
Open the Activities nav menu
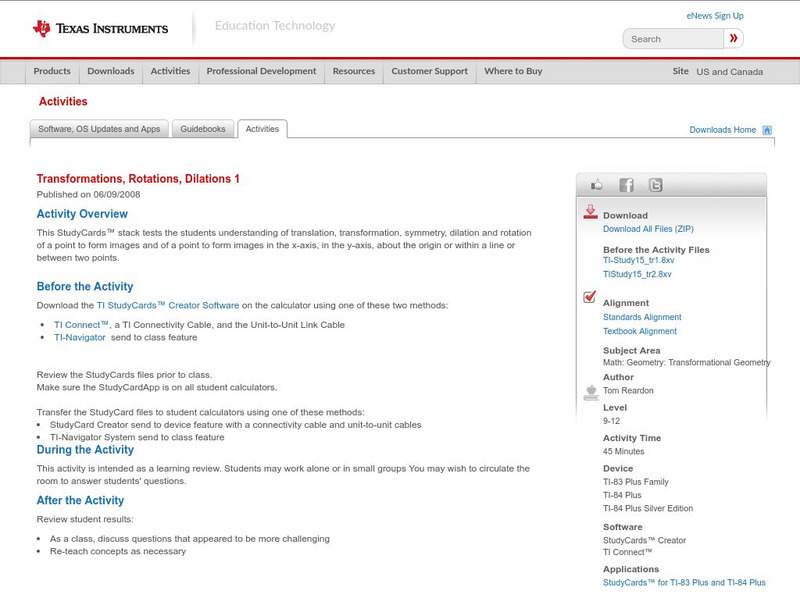tap(170, 71)
